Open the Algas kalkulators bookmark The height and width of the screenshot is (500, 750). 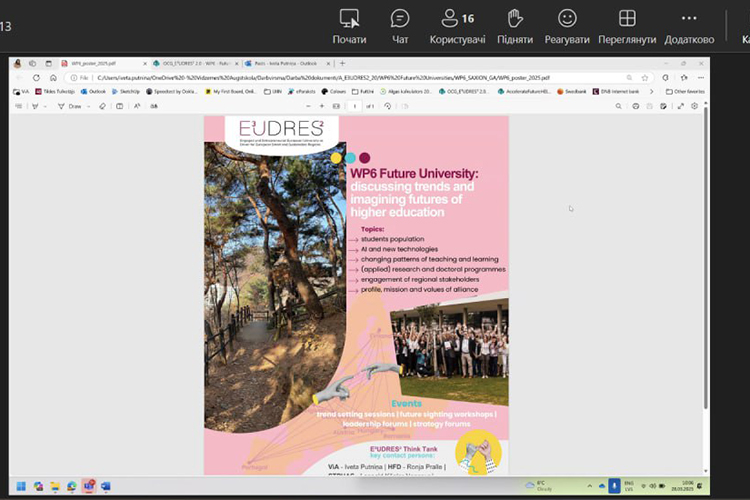pyautogui.click(x=406, y=91)
